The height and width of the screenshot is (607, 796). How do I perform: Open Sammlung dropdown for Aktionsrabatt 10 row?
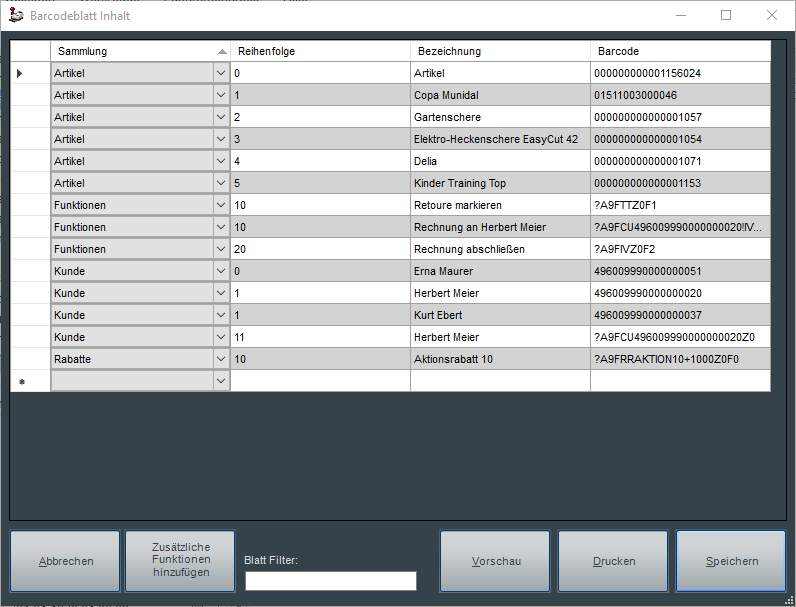[221, 359]
